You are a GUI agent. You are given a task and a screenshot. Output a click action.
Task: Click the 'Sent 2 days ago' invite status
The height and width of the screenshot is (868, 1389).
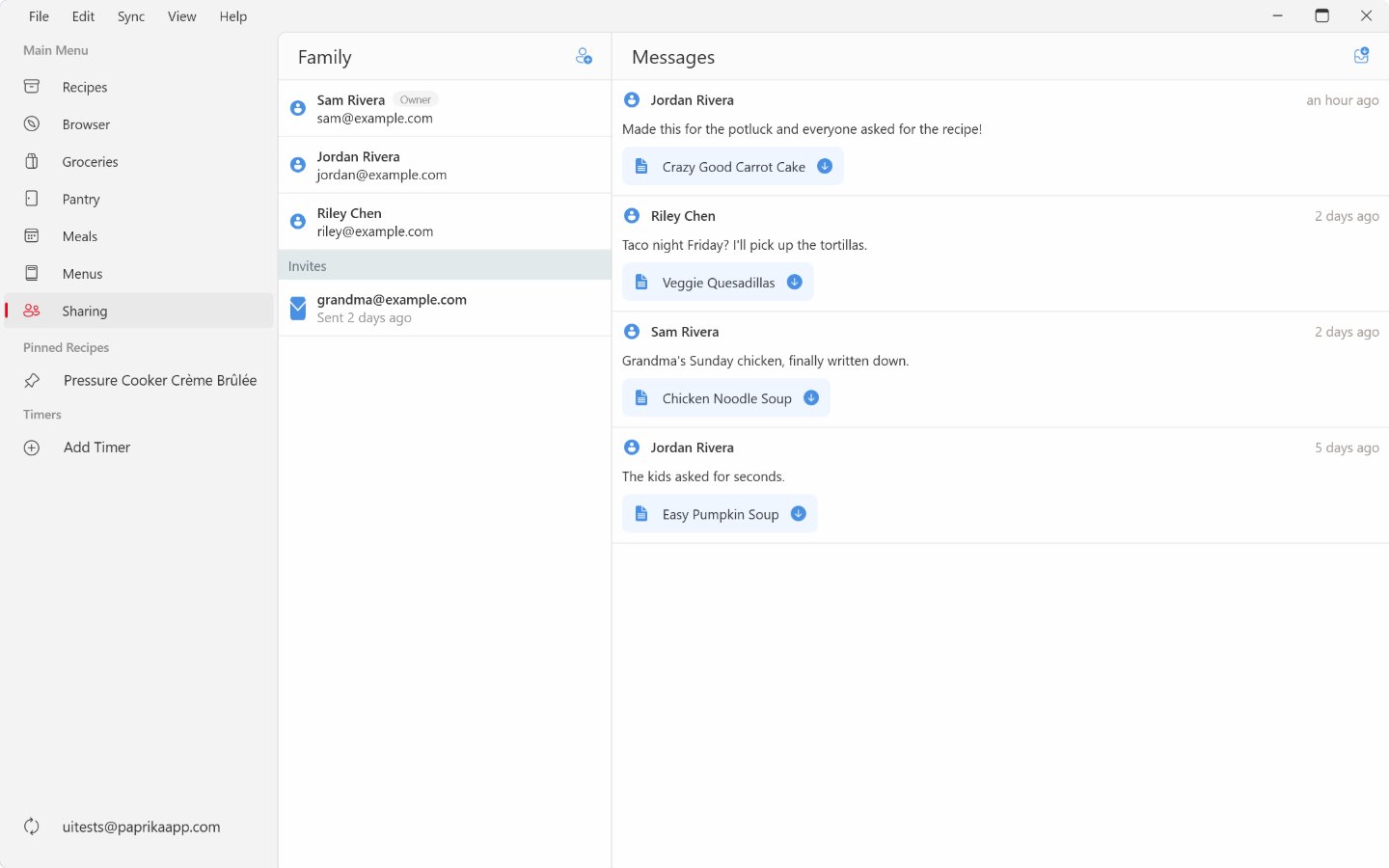365,317
